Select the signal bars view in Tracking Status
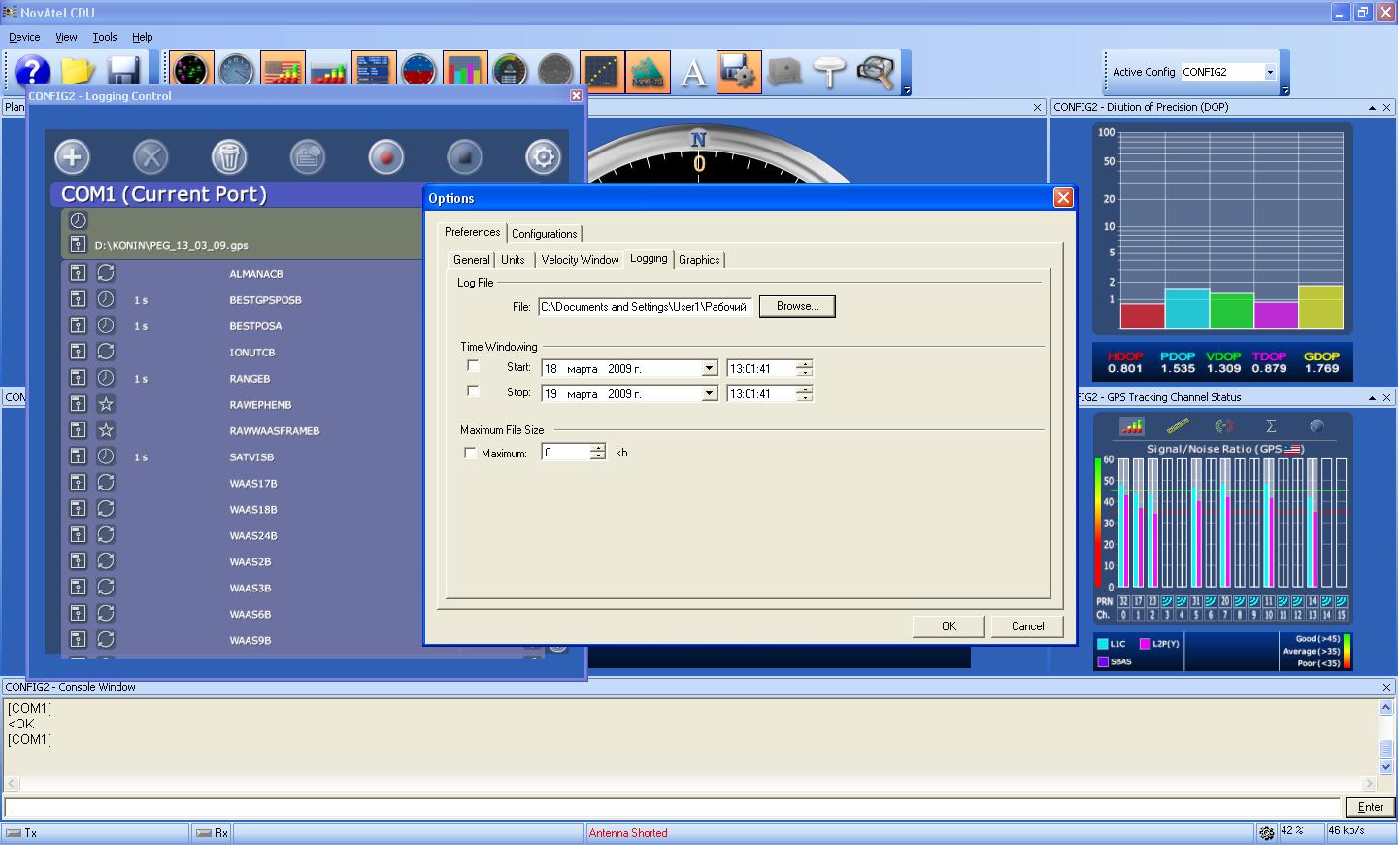The height and width of the screenshot is (845, 1400). 1131,426
